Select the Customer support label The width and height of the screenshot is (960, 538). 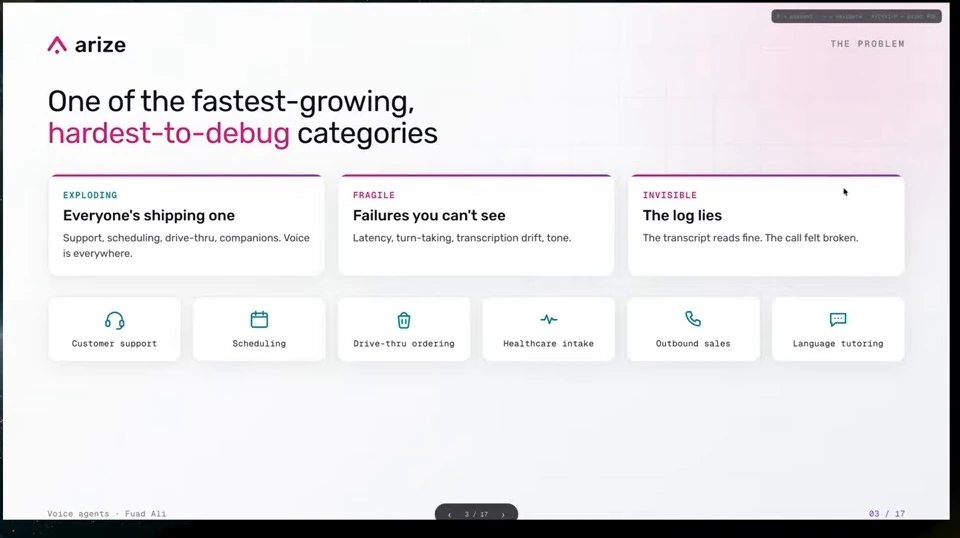point(114,343)
